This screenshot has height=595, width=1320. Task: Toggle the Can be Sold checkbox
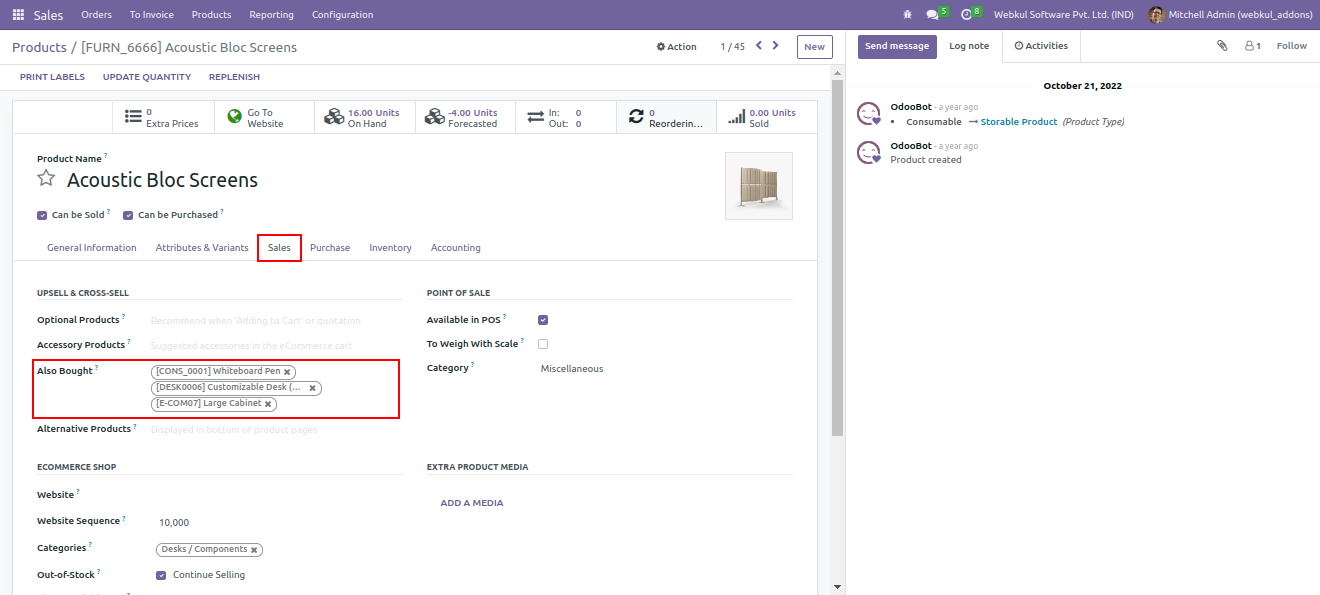[x=42, y=215]
